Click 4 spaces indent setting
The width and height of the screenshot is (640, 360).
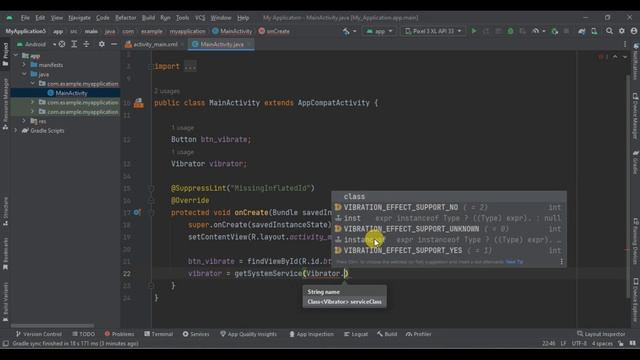tap(602, 344)
